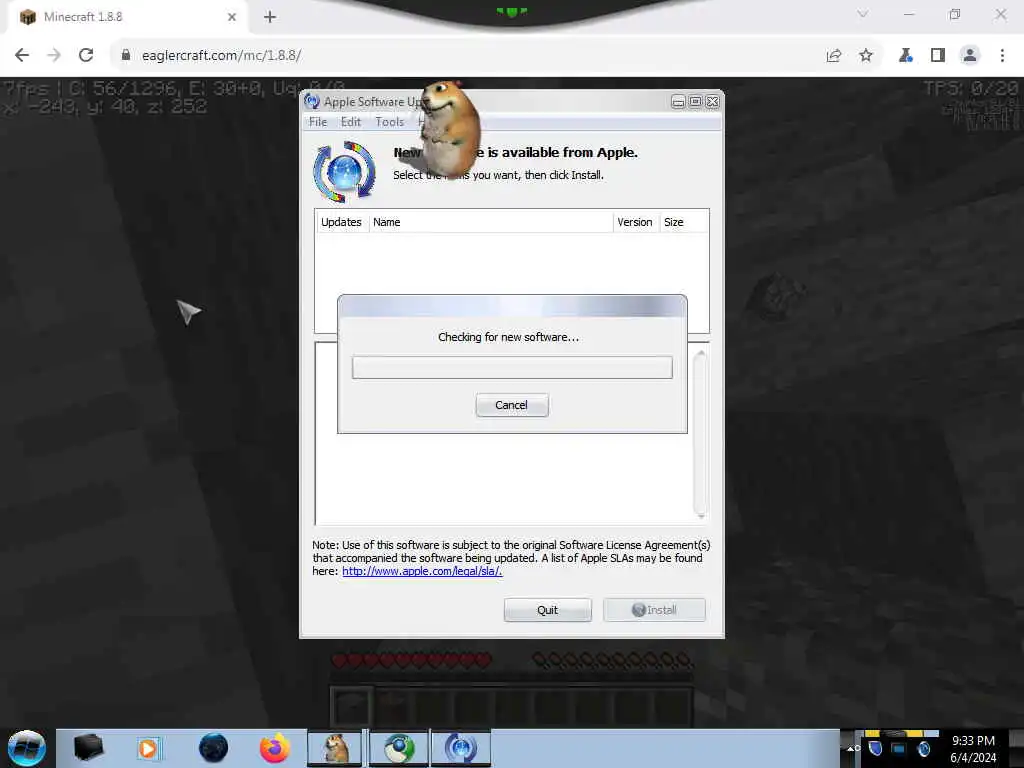Click the address bar URL field
The image size is (1024, 768).
[x=457, y=55]
